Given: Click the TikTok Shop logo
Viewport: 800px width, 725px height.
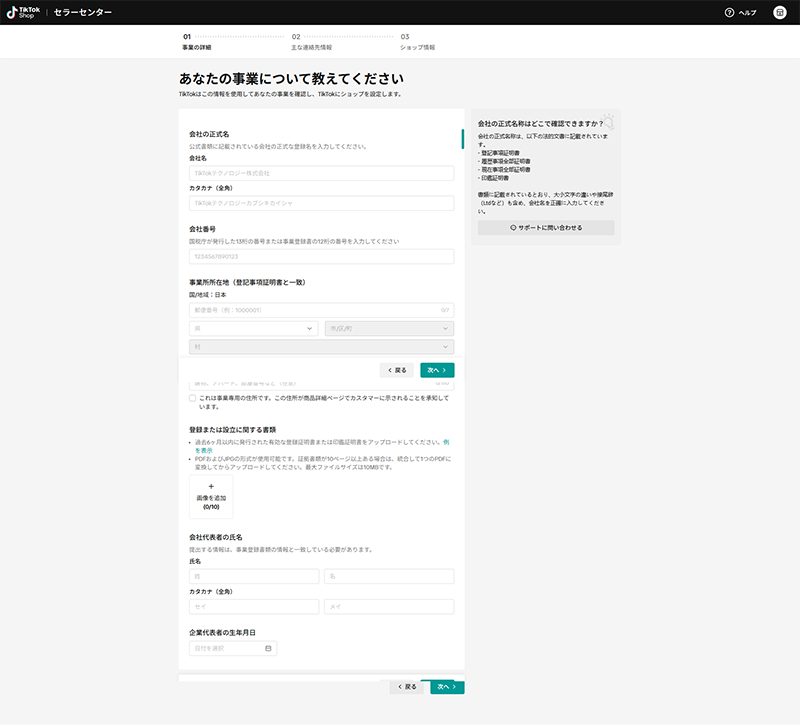Looking at the screenshot, I should click(x=20, y=12).
